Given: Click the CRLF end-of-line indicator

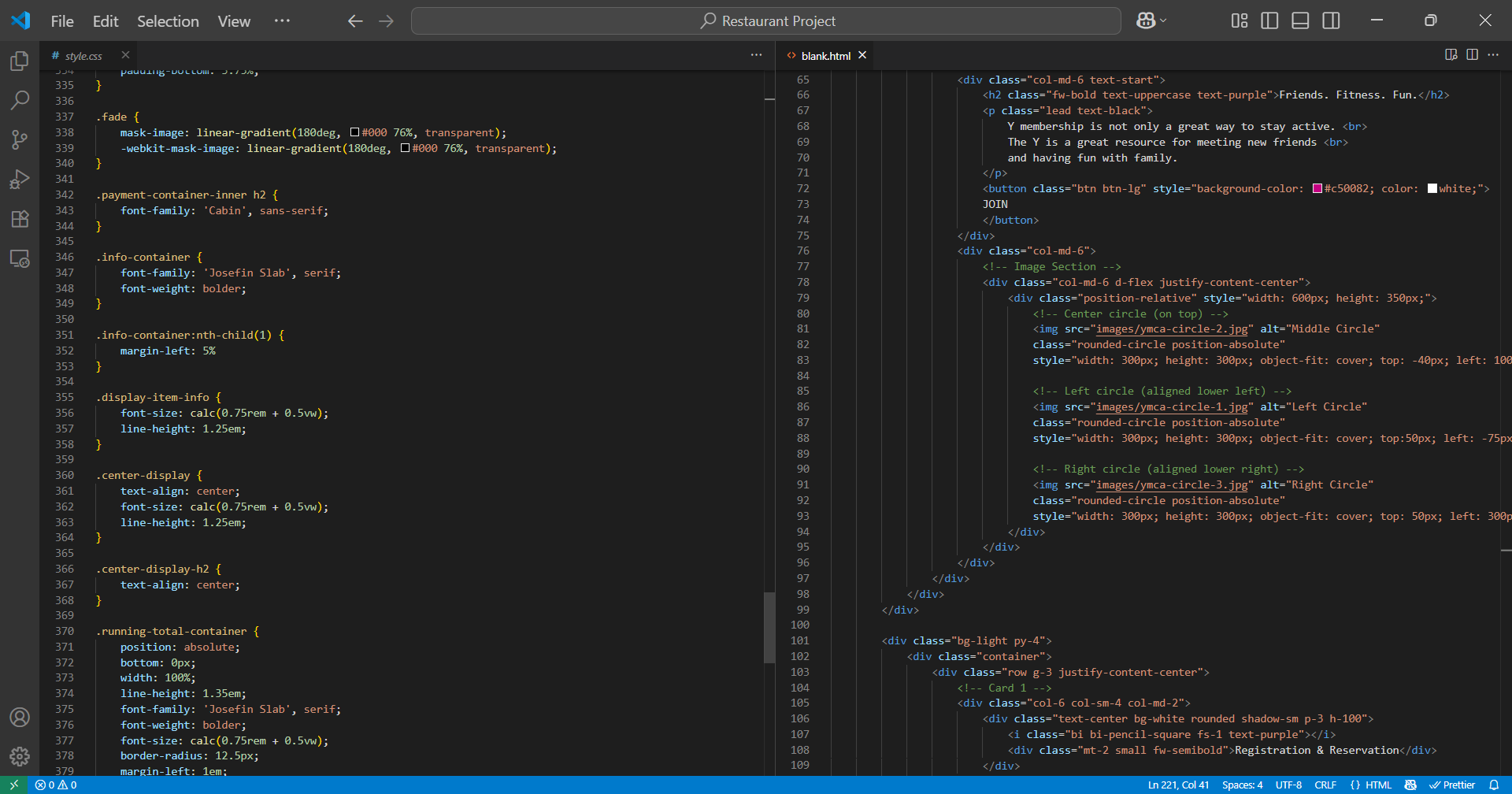Looking at the screenshot, I should click(x=1325, y=785).
